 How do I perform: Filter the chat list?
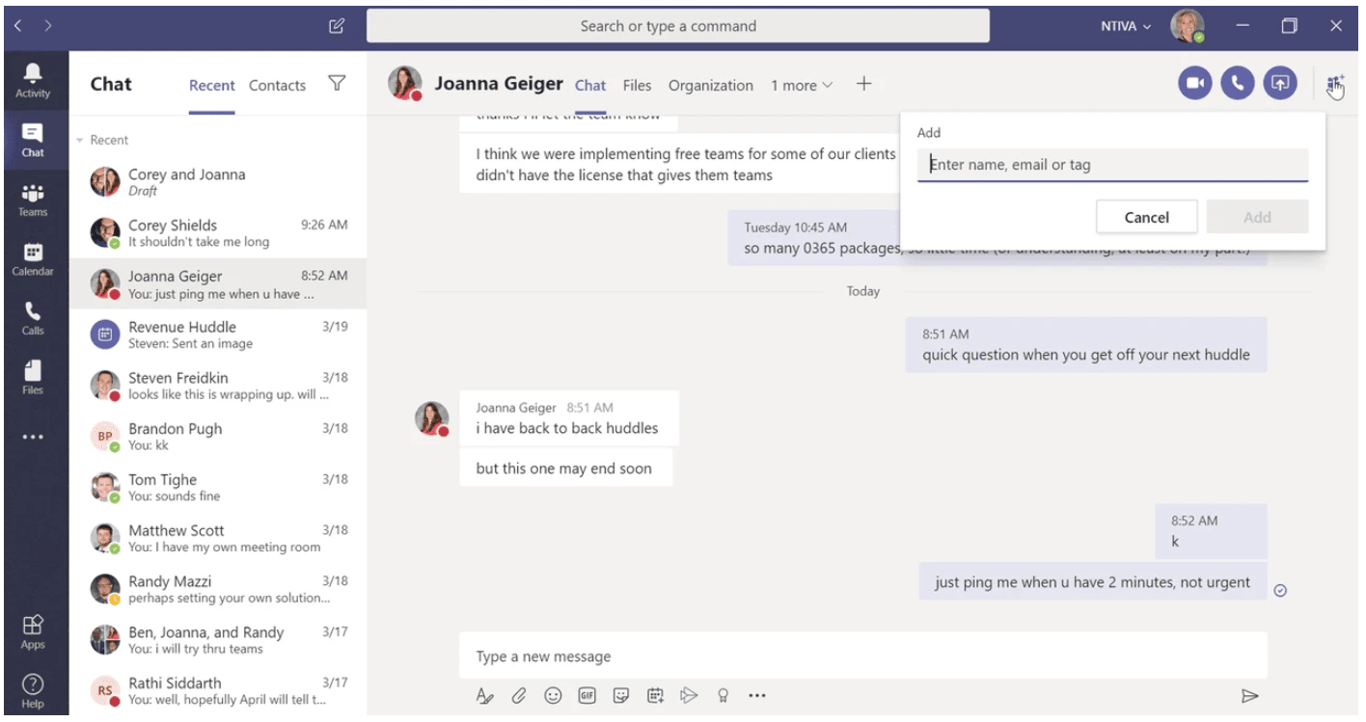pyautogui.click(x=337, y=84)
